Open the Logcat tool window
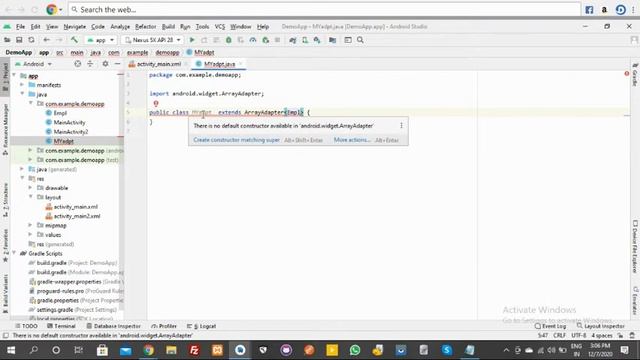The height and width of the screenshot is (360, 640). click(202, 326)
